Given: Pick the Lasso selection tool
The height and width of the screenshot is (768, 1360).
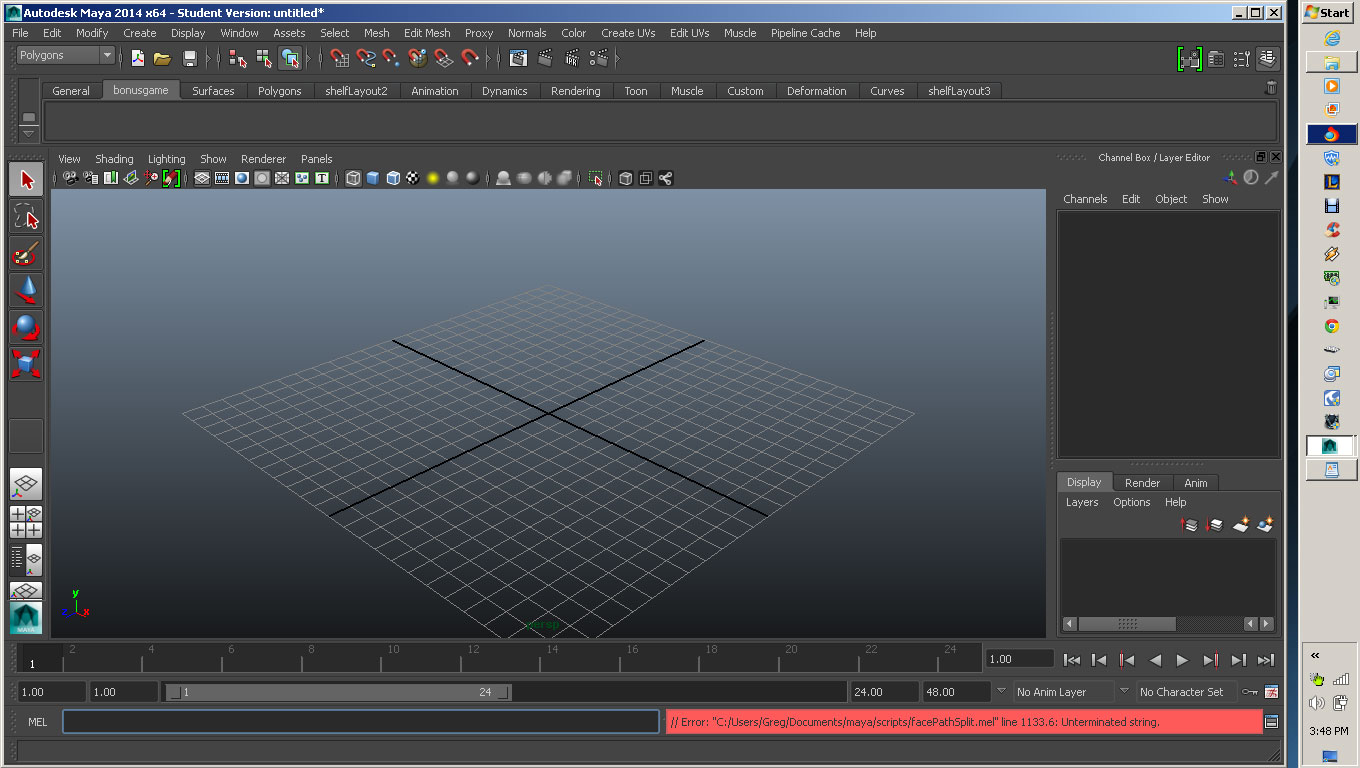Looking at the screenshot, I should [x=25, y=217].
